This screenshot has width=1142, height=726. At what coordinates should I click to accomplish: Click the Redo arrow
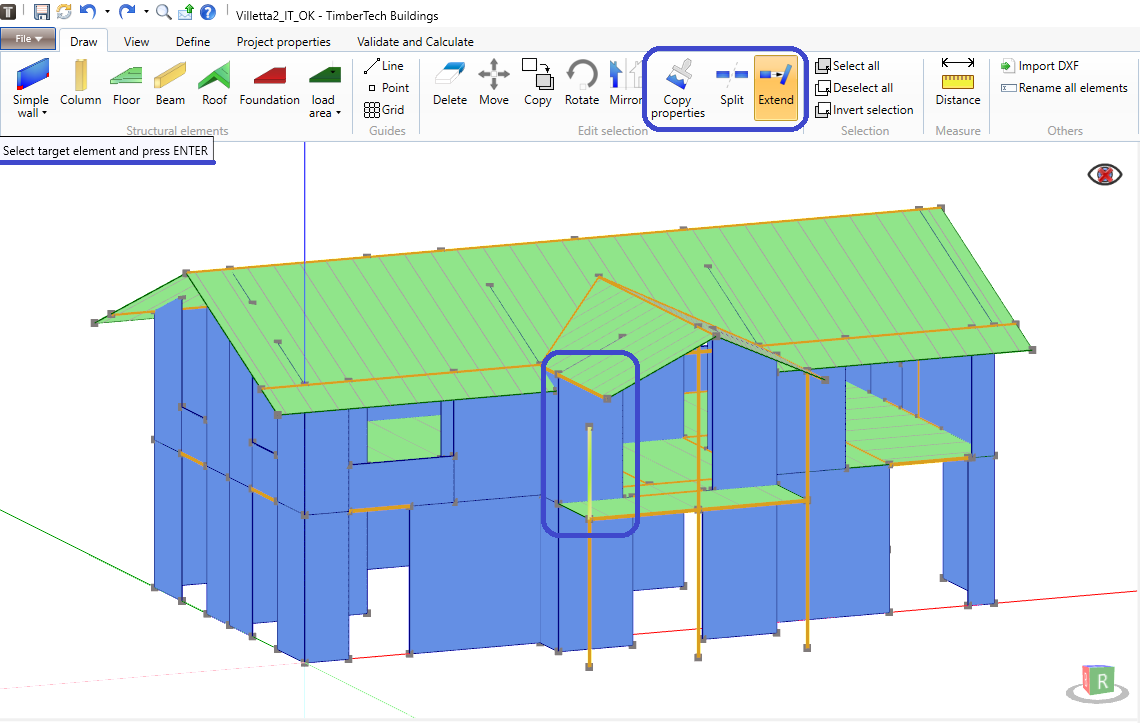127,12
